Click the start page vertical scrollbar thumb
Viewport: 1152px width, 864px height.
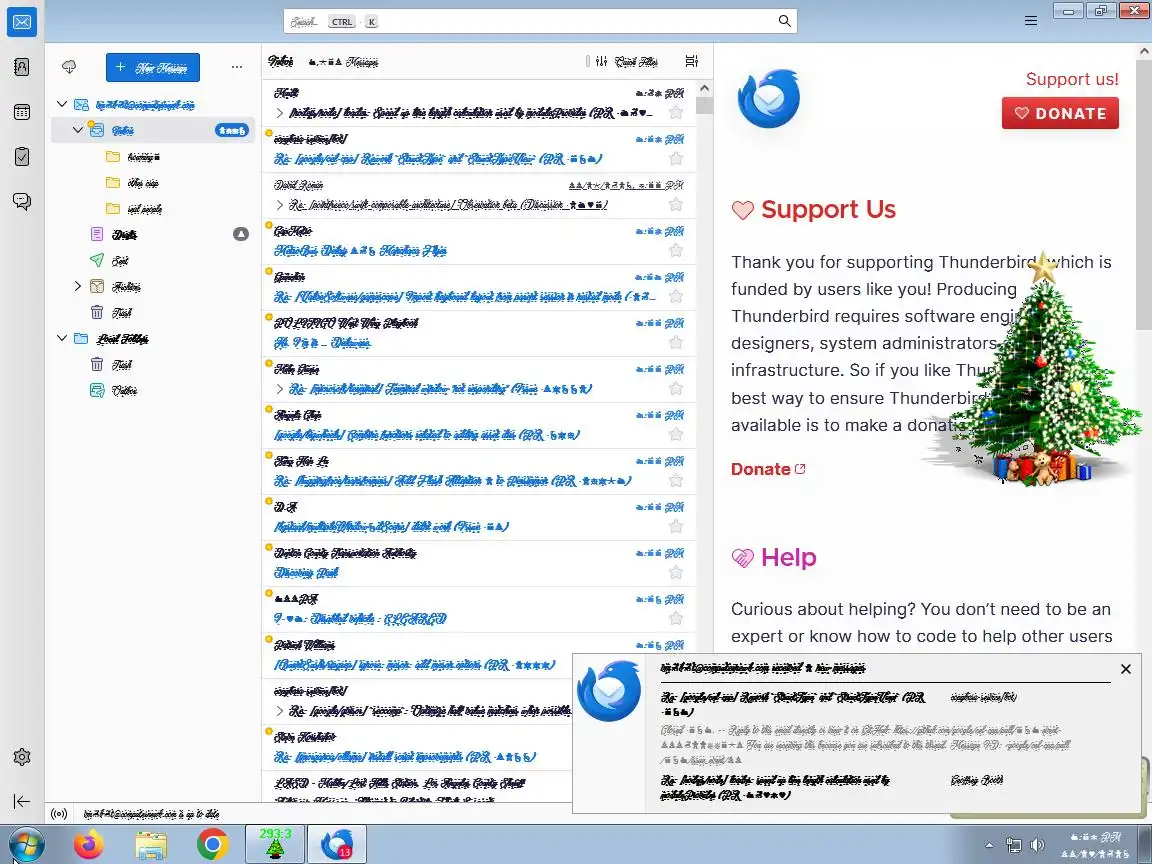(x=1144, y=195)
